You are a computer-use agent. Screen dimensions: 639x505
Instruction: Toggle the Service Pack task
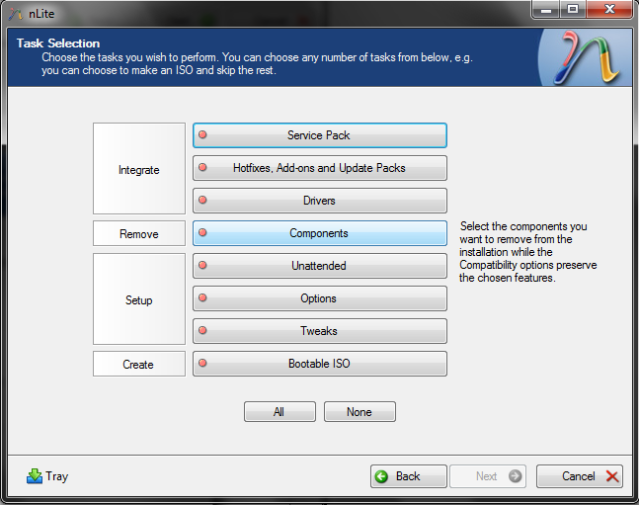tap(320, 135)
